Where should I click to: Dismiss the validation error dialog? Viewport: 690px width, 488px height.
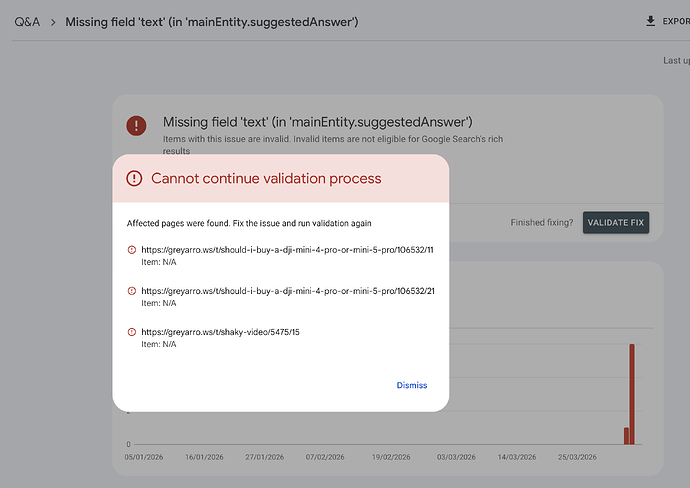pos(412,385)
